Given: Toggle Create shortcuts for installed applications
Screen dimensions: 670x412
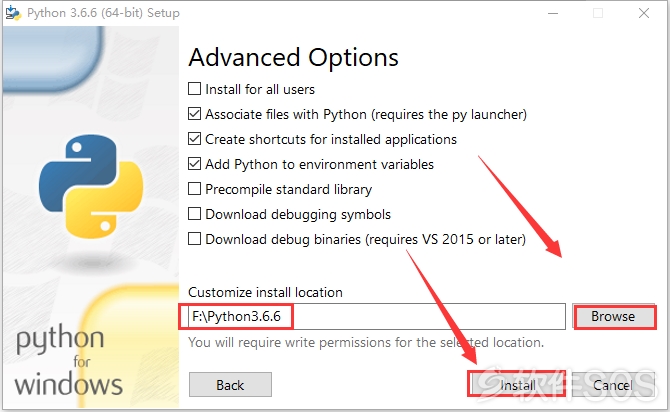Looking at the screenshot, I should coord(194,139).
